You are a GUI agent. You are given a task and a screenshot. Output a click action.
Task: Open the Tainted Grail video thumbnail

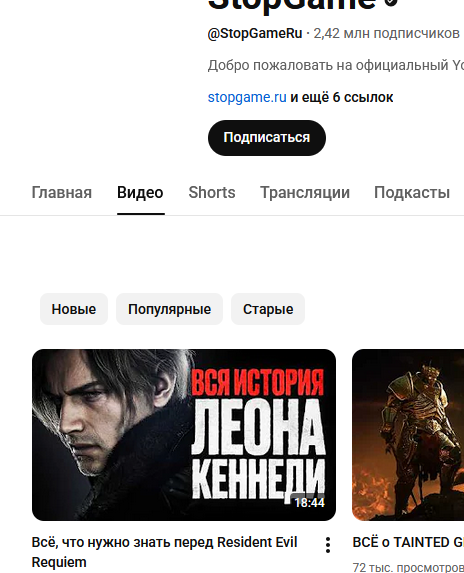coord(408,435)
